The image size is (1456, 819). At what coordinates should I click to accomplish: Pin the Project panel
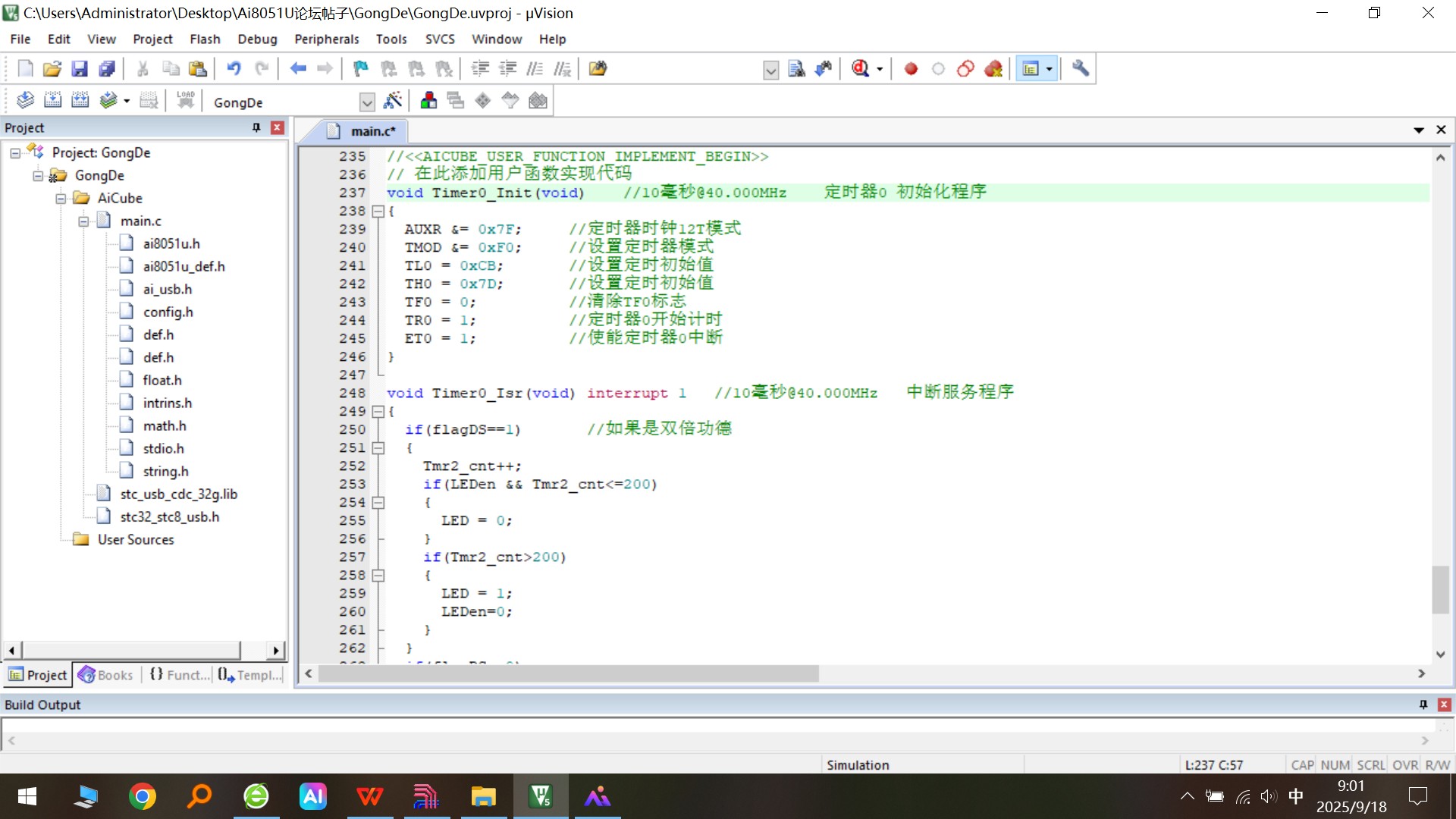pos(256,127)
